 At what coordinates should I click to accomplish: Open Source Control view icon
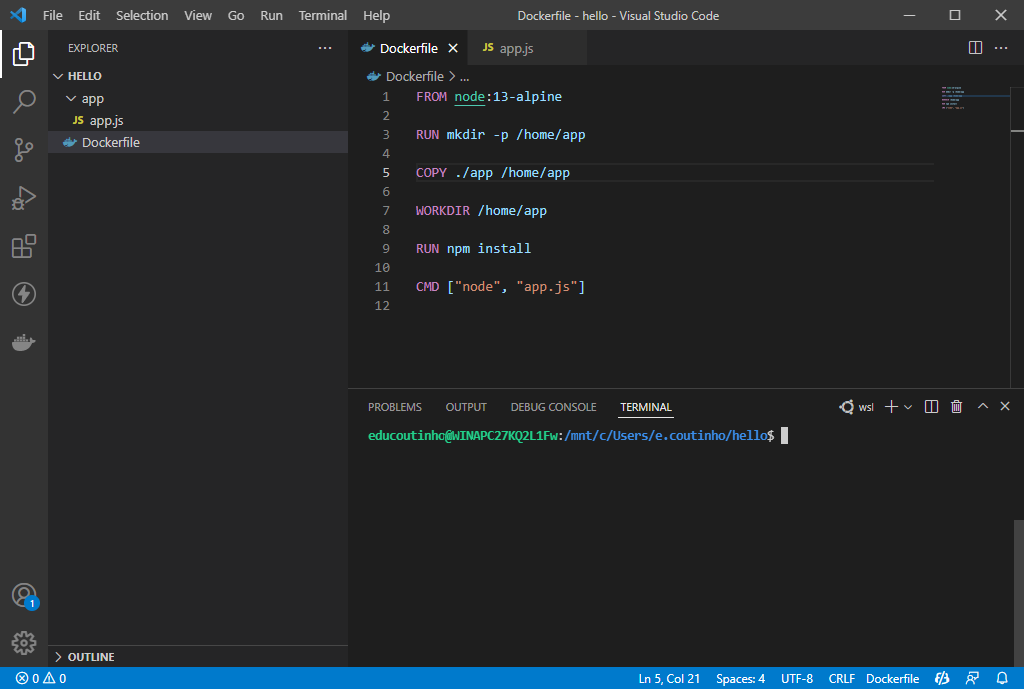(24, 150)
